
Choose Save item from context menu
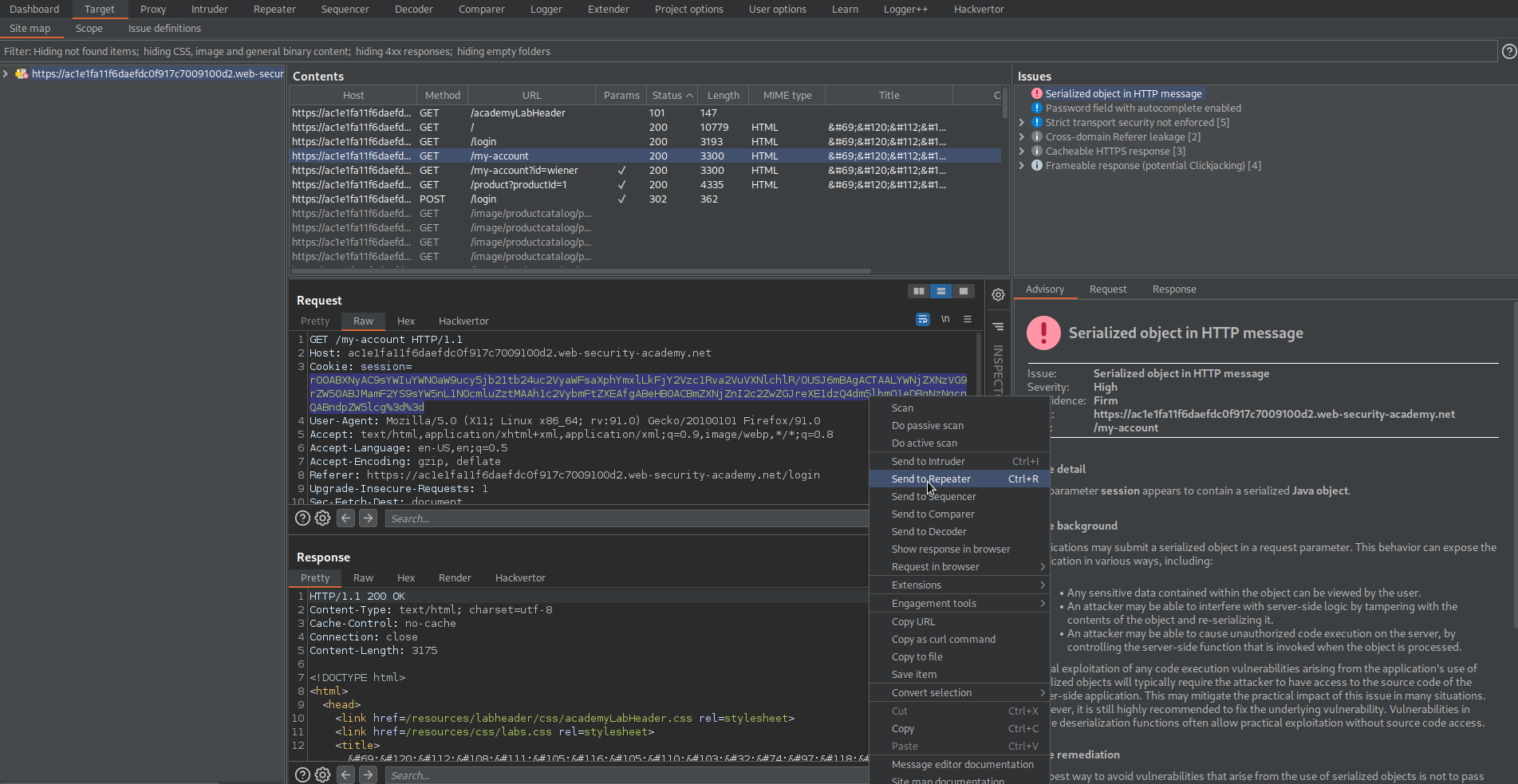960,675
